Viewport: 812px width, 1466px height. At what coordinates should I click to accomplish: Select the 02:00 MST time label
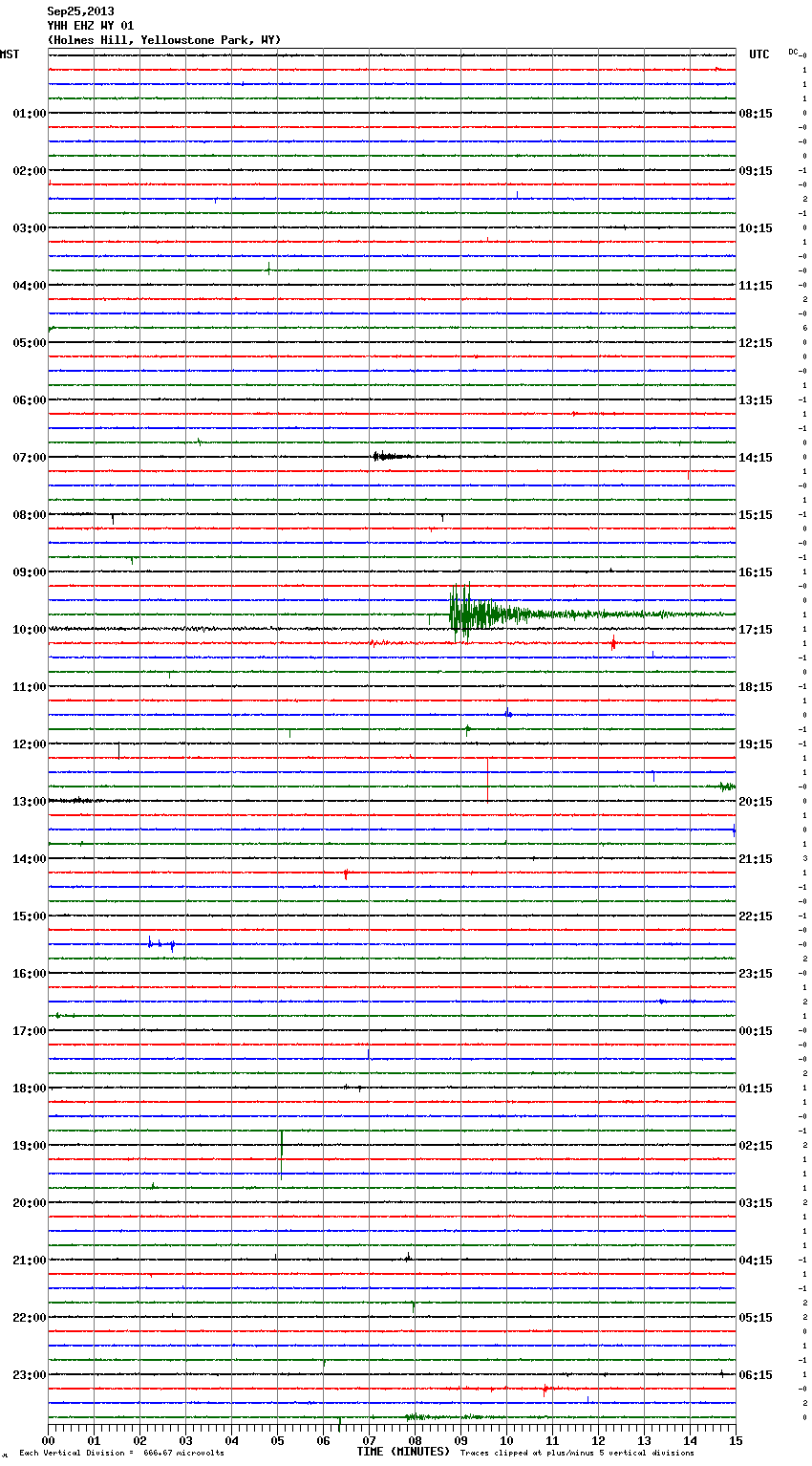[30, 171]
